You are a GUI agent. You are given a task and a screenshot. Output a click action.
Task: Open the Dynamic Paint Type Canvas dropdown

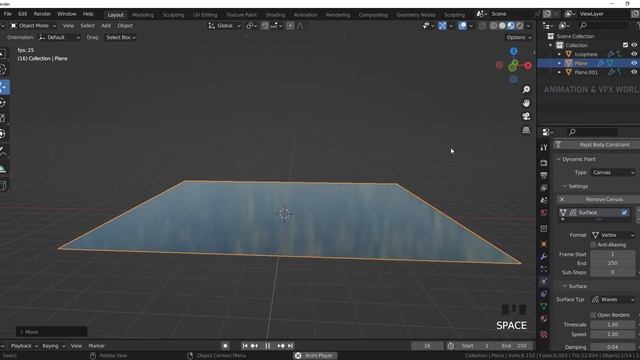tap(613, 172)
